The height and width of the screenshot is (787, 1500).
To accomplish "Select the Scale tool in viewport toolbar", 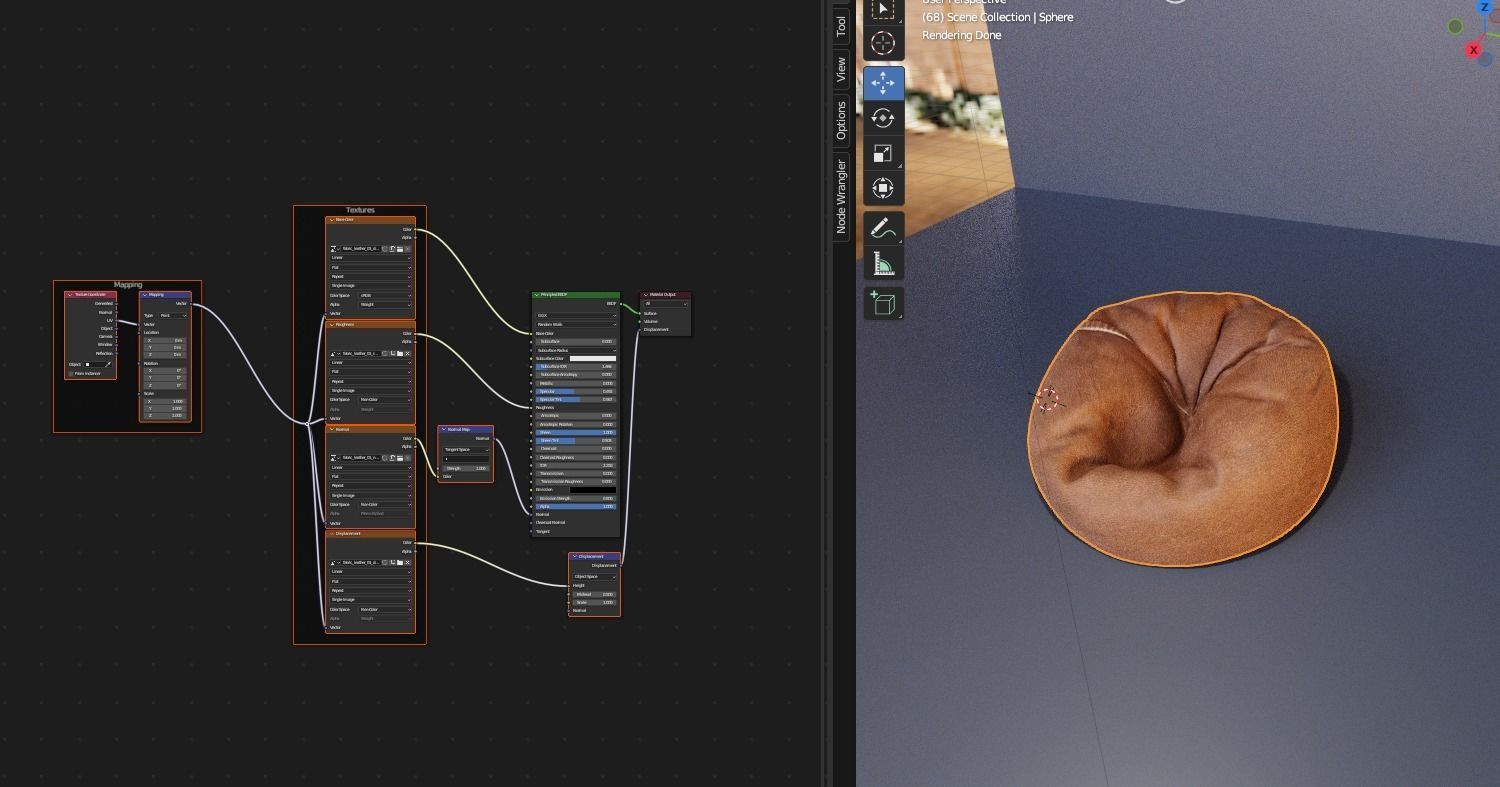I will tap(883, 152).
